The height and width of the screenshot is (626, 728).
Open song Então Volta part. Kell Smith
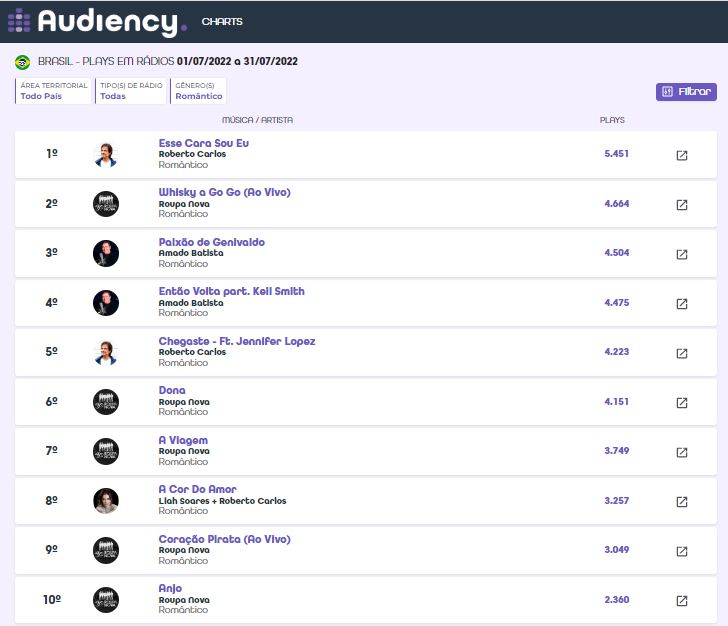pyautogui.click(x=232, y=291)
